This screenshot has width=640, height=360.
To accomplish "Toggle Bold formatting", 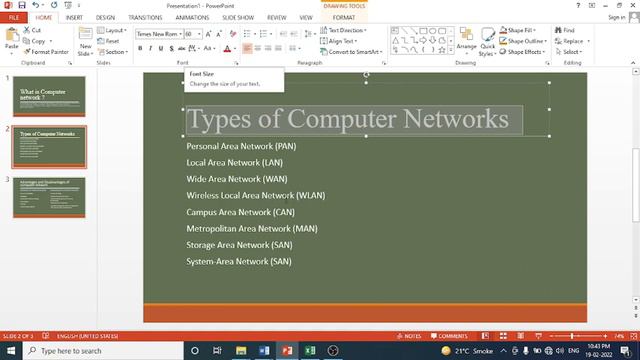I will (140, 49).
